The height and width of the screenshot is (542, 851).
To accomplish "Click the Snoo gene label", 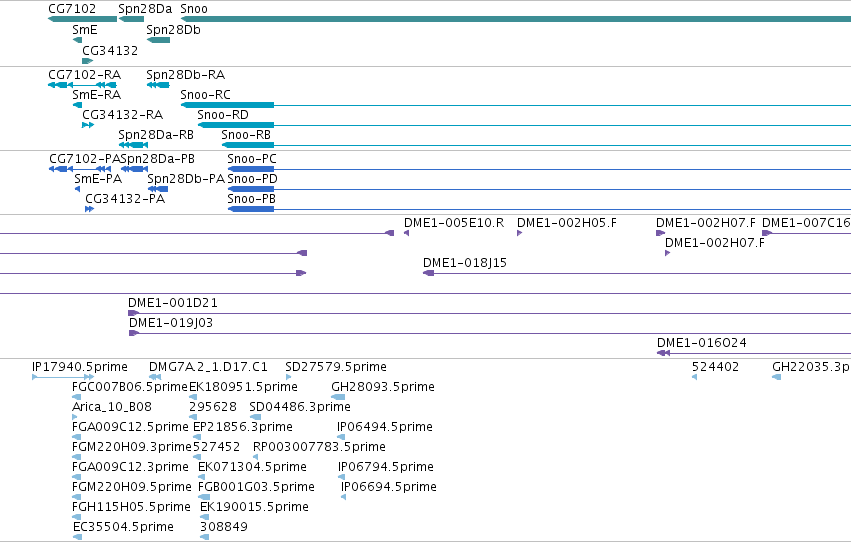I will pos(194,9).
